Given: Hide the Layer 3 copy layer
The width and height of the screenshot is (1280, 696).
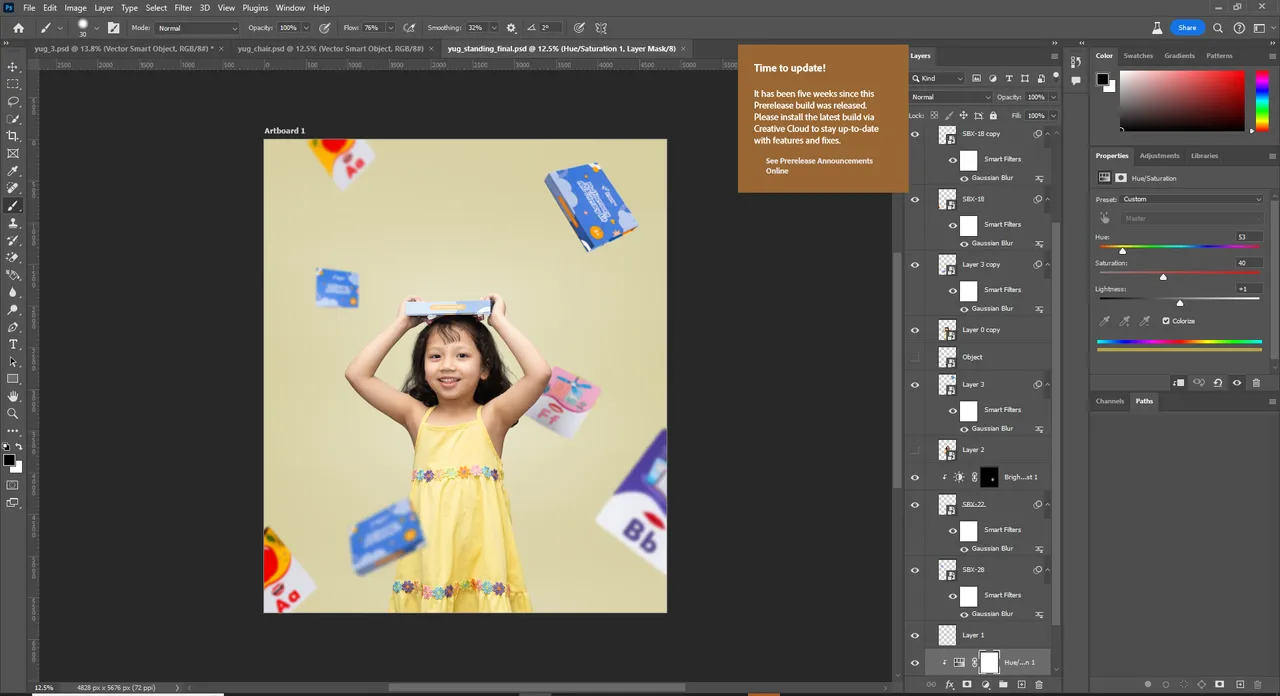Looking at the screenshot, I should pyautogui.click(x=914, y=265).
